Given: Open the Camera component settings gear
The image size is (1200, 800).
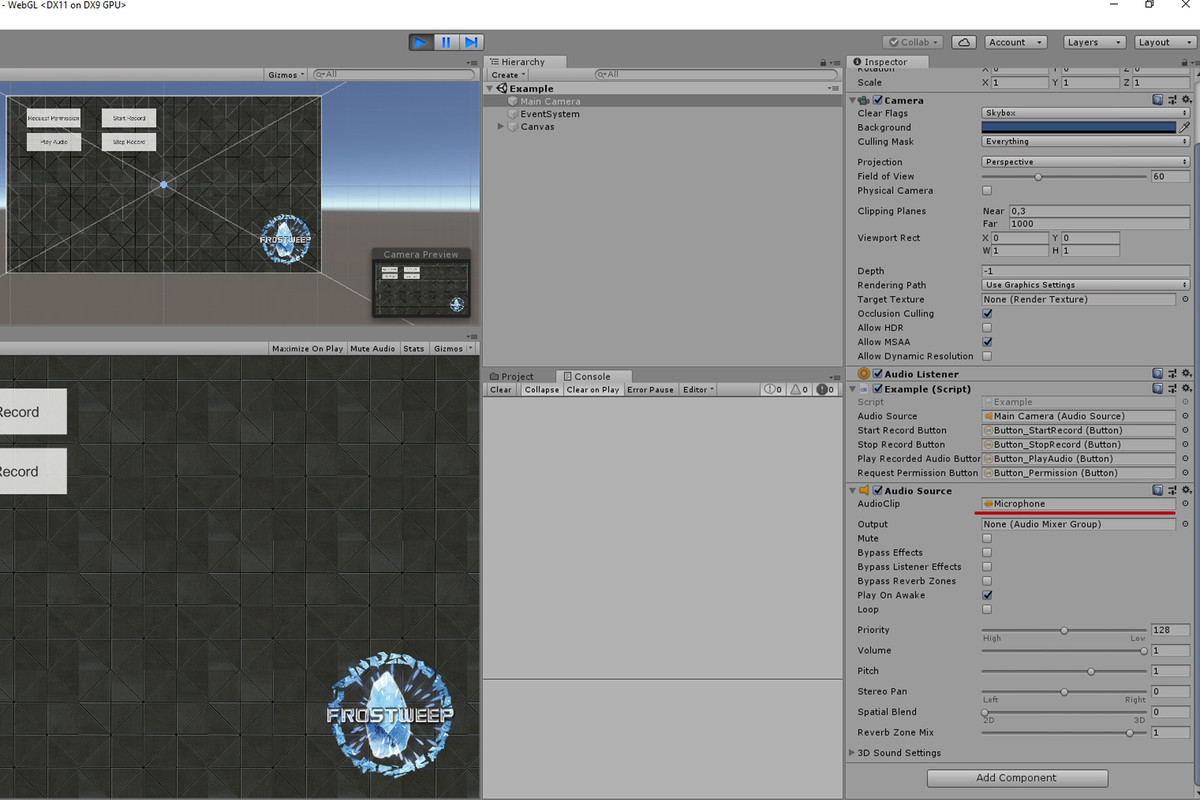Looking at the screenshot, I should [1186, 99].
